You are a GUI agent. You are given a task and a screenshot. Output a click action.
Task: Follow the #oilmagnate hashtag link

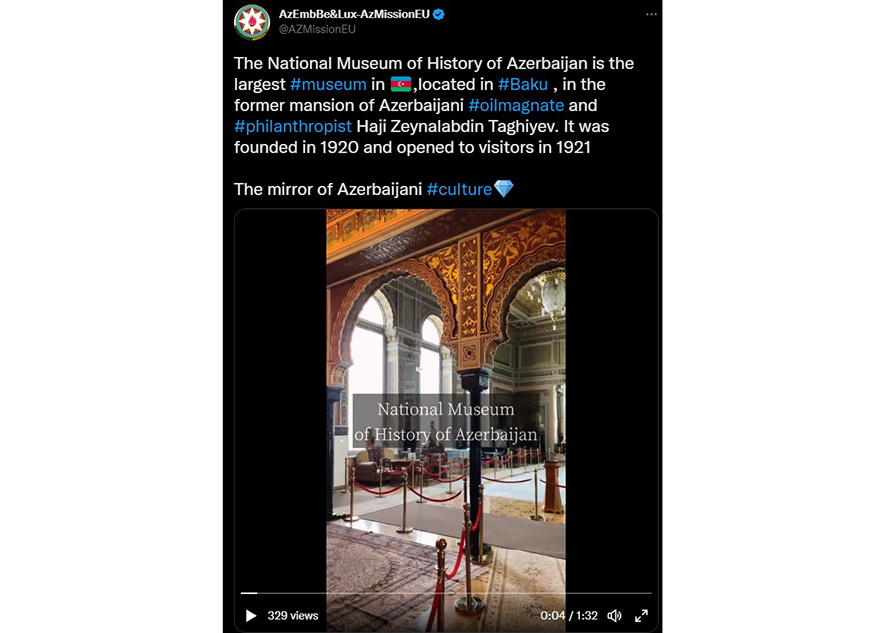pos(516,105)
